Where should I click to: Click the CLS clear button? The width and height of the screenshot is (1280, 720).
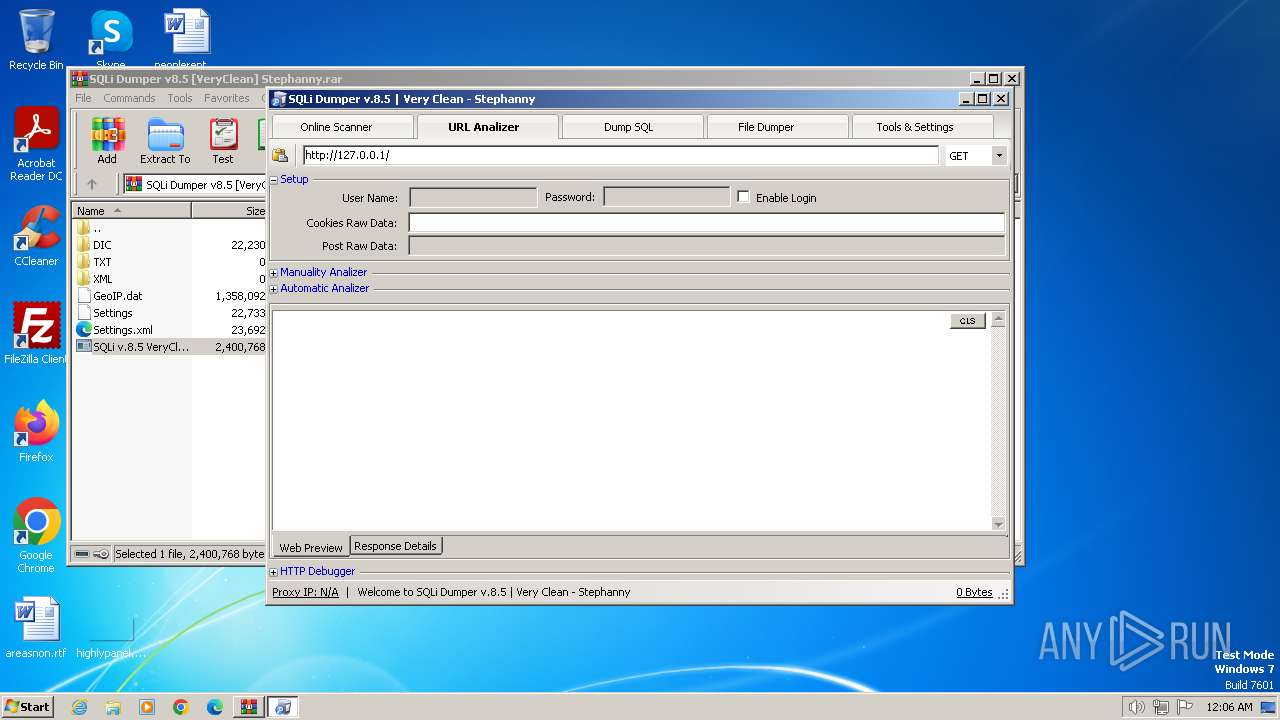(968, 321)
